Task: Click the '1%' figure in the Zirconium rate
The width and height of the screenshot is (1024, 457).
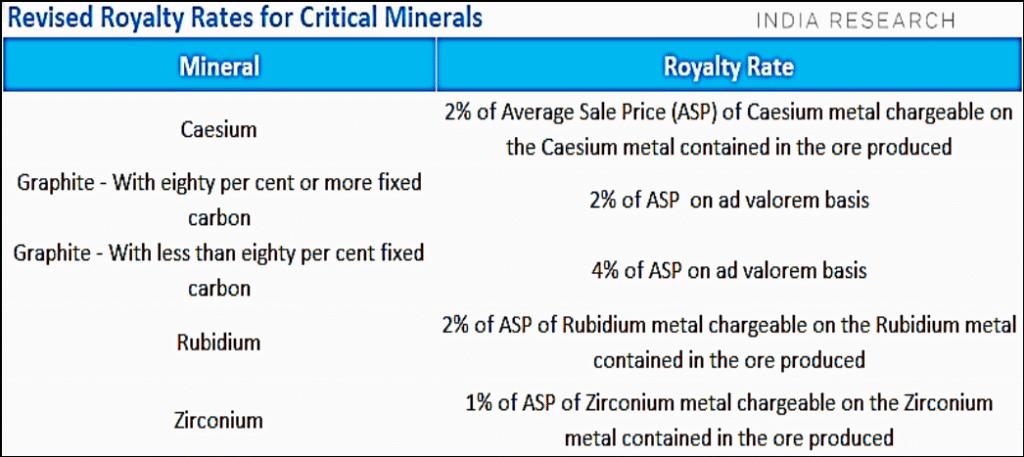Action: pyautogui.click(x=482, y=403)
